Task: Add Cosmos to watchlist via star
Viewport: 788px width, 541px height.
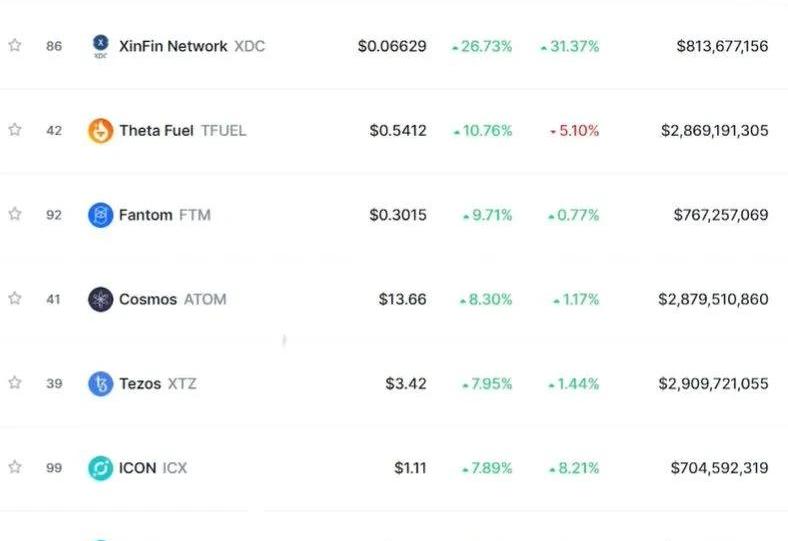Action: coord(15,298)
